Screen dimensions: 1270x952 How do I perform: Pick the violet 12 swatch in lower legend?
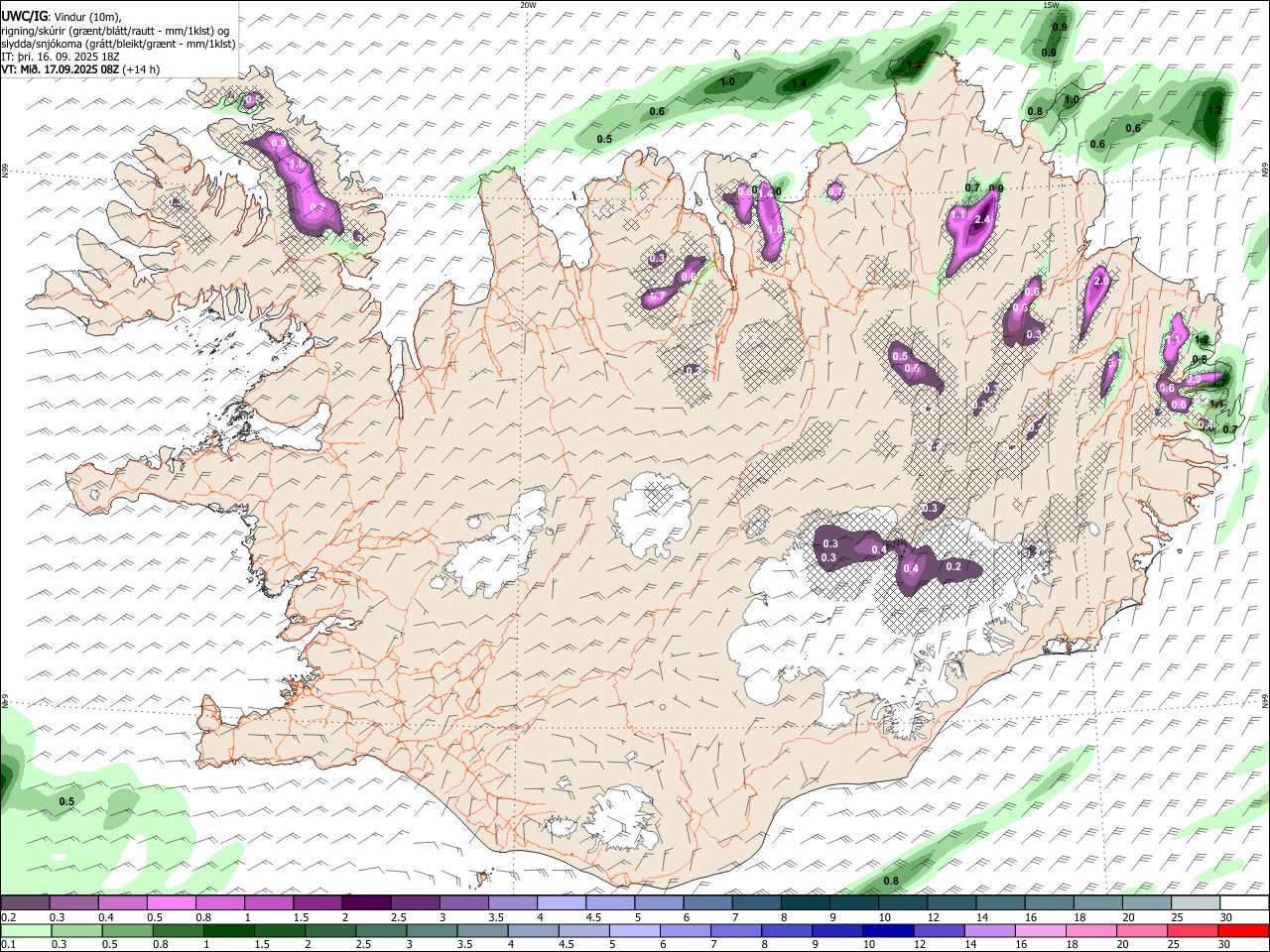(x=938, y=931)
